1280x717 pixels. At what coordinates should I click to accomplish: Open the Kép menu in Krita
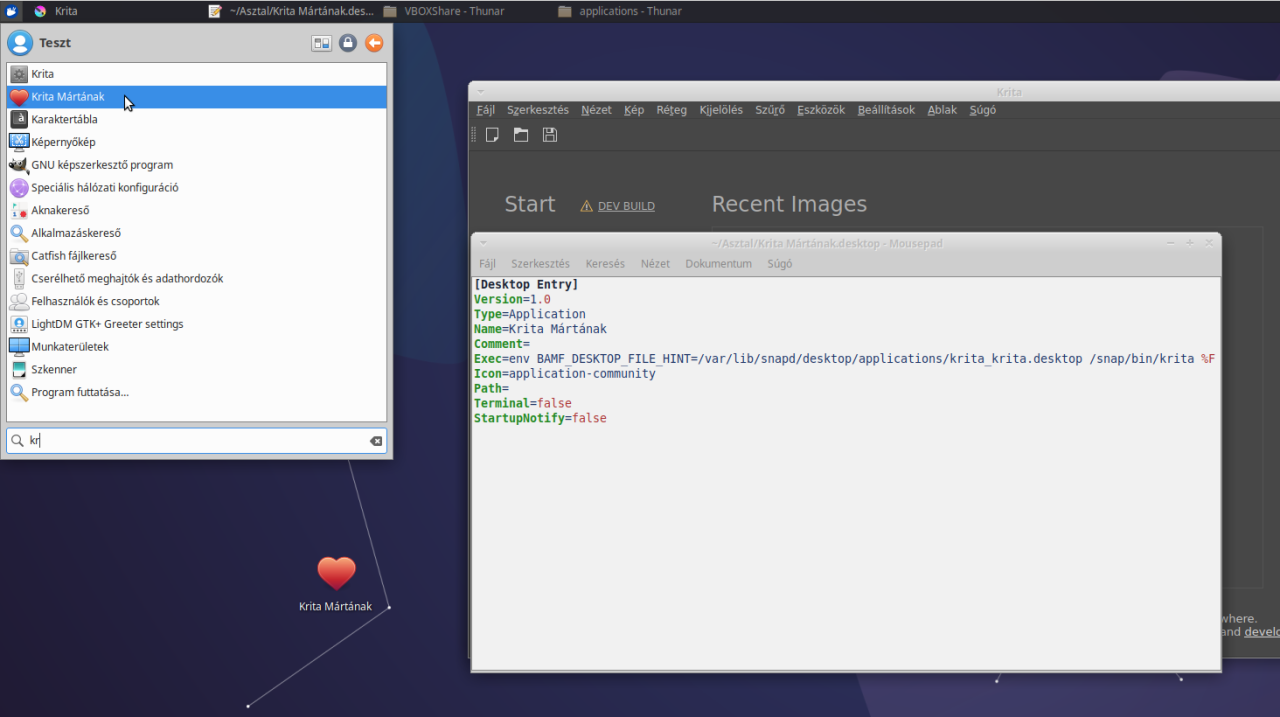634,110
